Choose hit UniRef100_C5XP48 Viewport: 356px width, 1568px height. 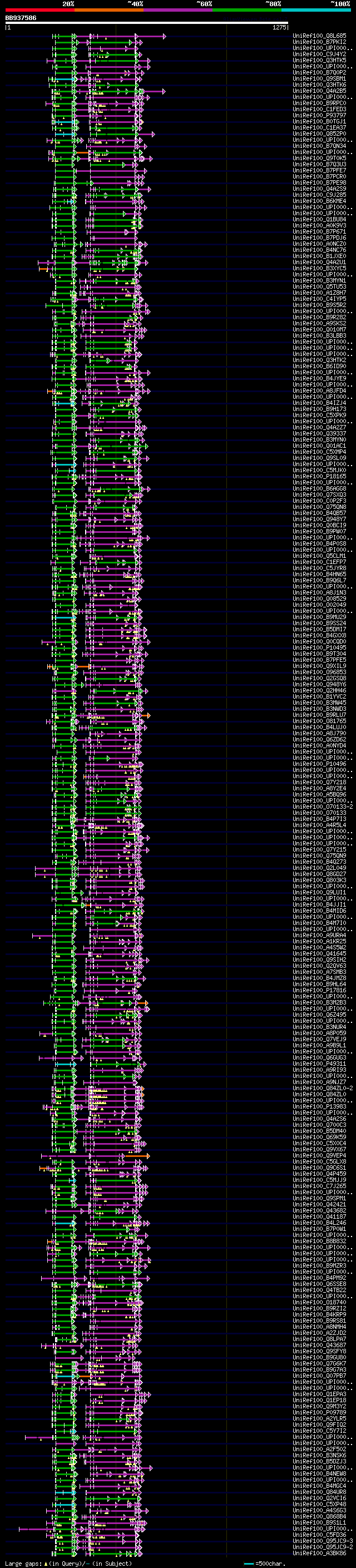319,1503
